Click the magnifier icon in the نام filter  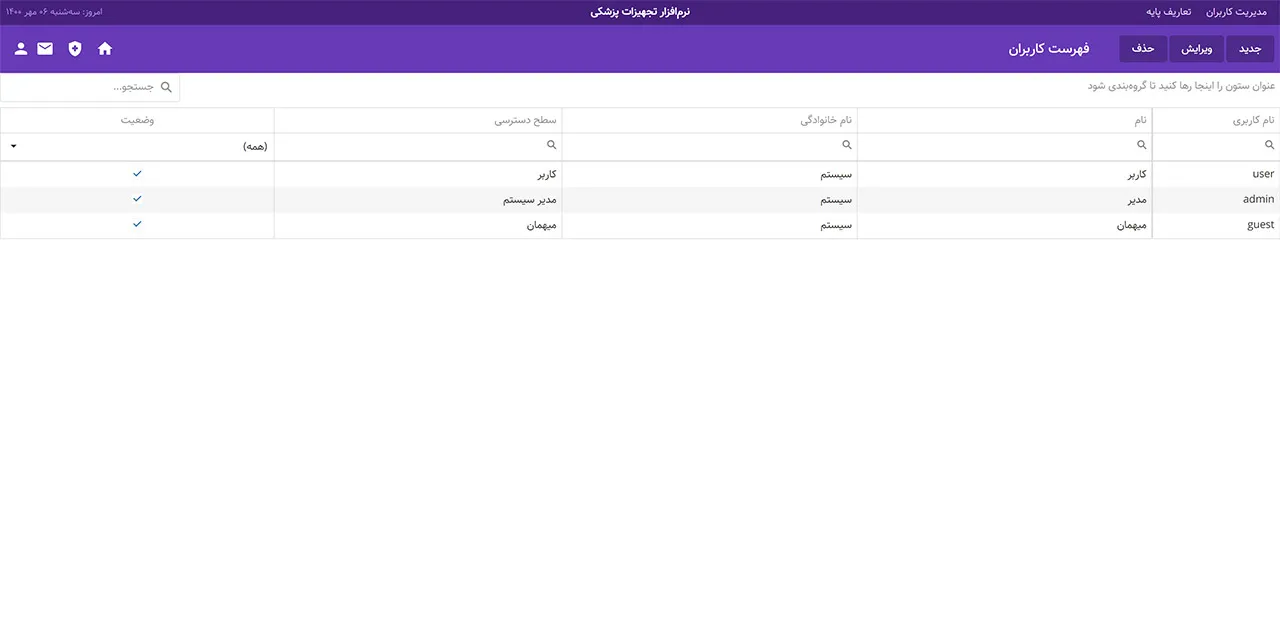point(1142,146)
